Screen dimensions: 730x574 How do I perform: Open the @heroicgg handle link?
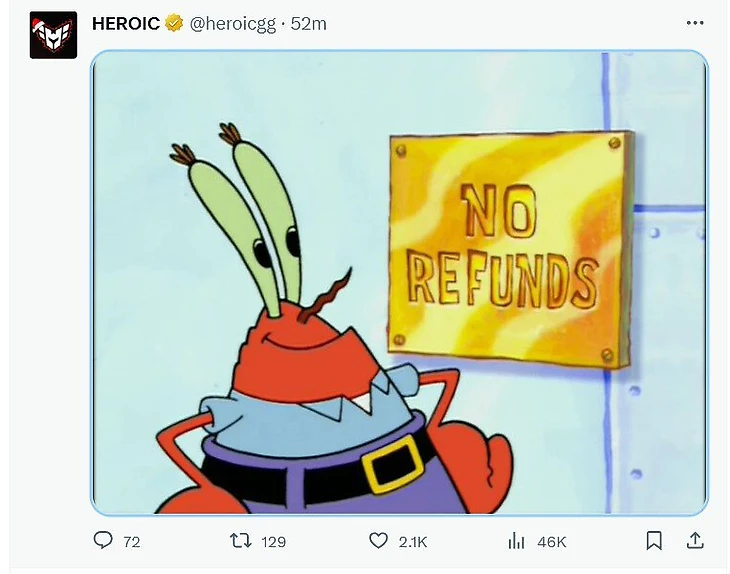233,24
